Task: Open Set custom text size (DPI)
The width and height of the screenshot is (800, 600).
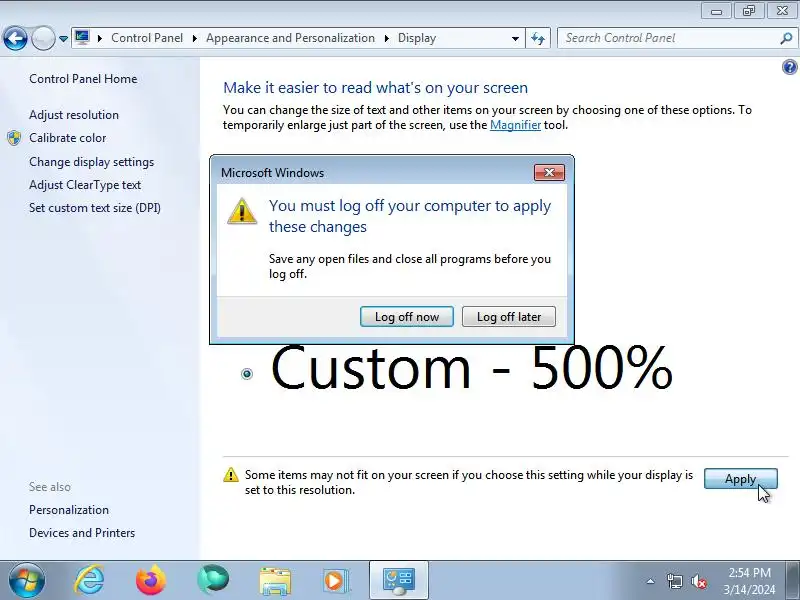Action: [x=95, y=208]
